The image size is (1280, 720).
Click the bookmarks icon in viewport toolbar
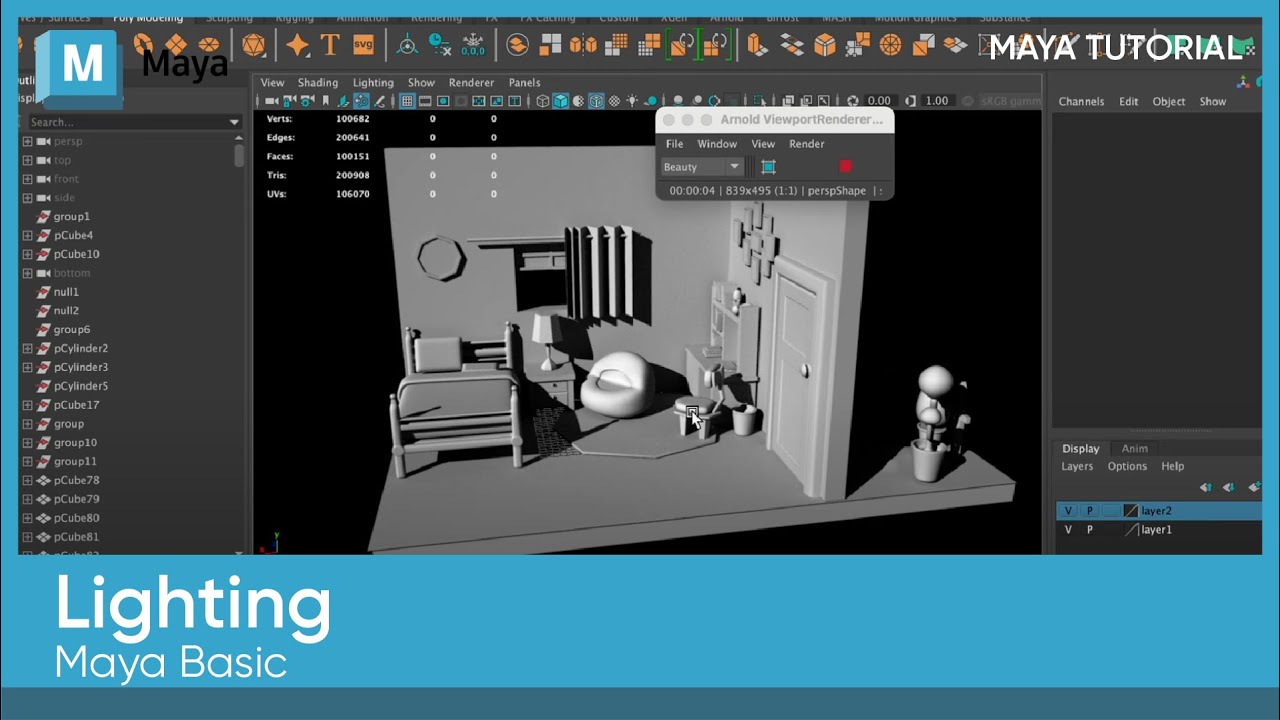click(325, 101)
